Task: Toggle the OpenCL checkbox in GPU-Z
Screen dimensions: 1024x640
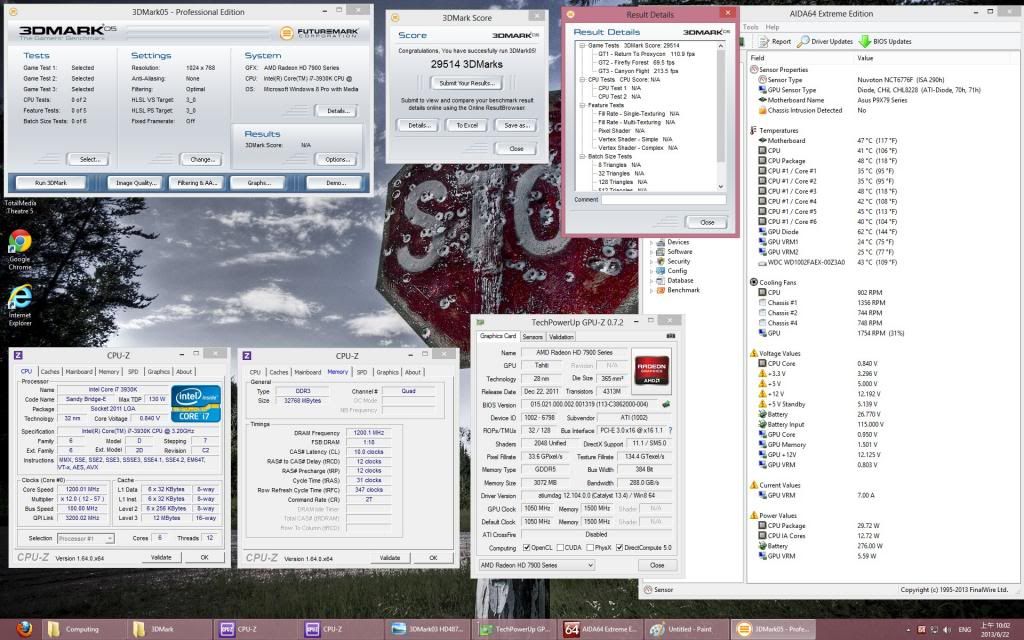Action: [x=526, y=548]
